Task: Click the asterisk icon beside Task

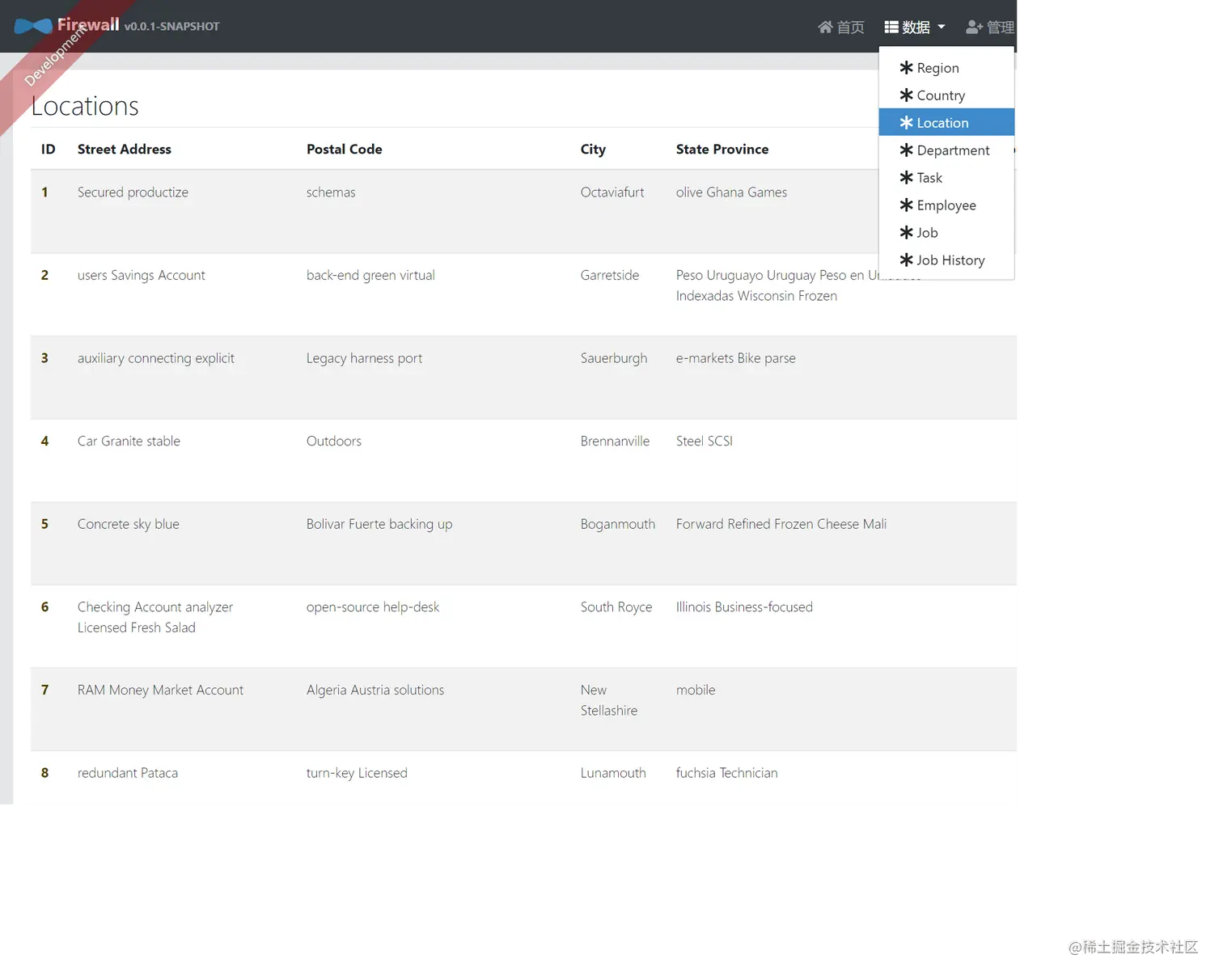Action: (x=907, y=178)
